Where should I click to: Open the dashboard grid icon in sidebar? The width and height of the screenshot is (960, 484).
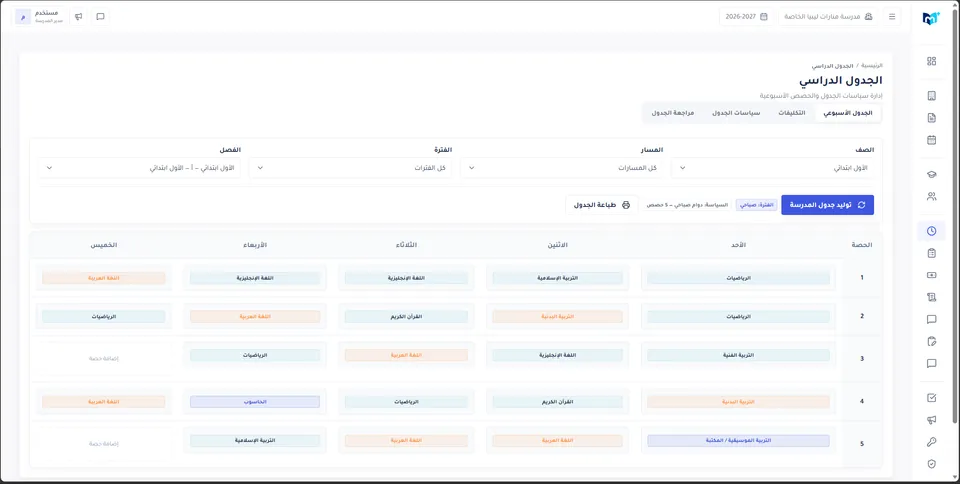(x=931, y=61)
